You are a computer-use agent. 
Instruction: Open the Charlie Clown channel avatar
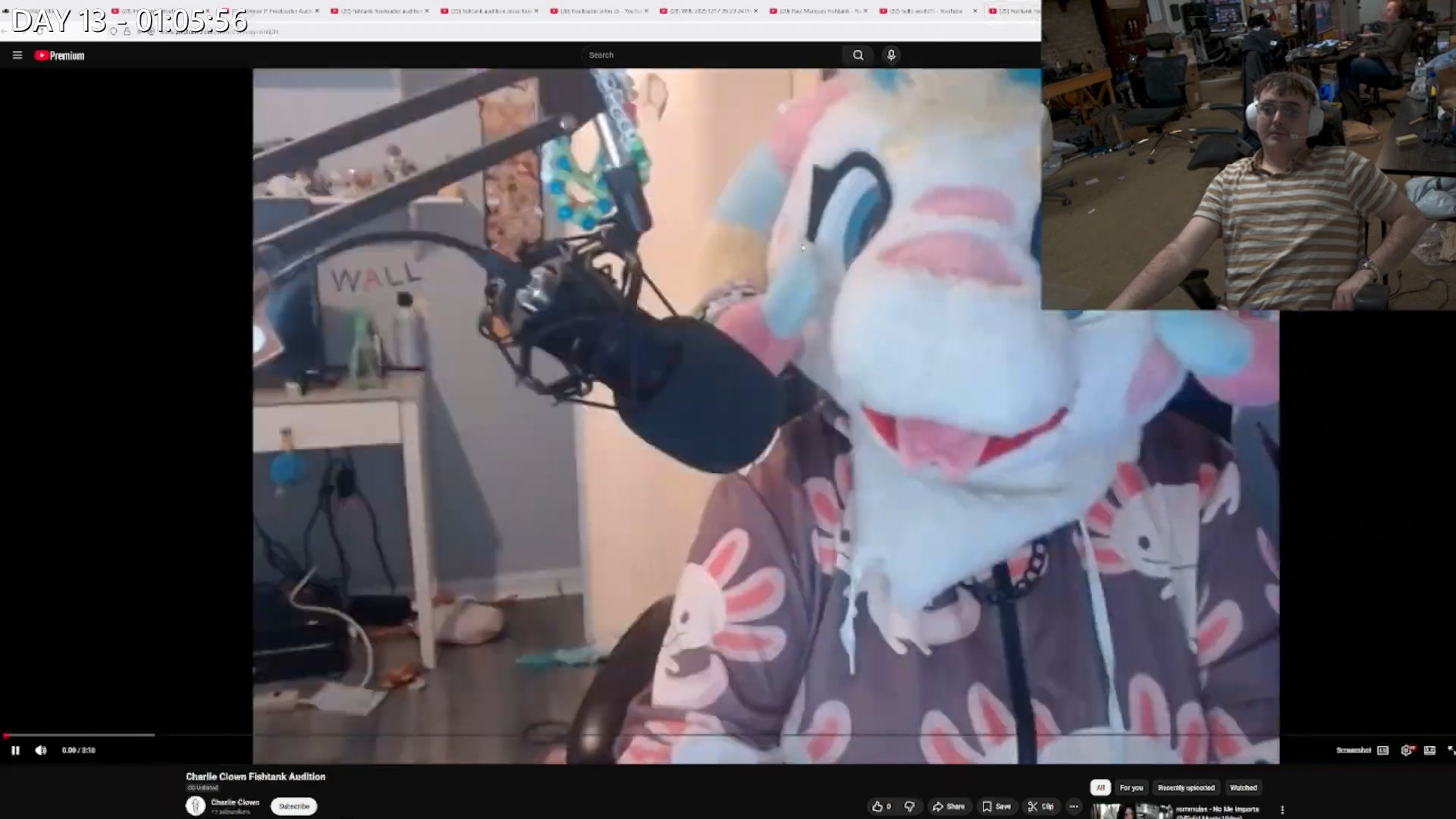tap(196, 805)
